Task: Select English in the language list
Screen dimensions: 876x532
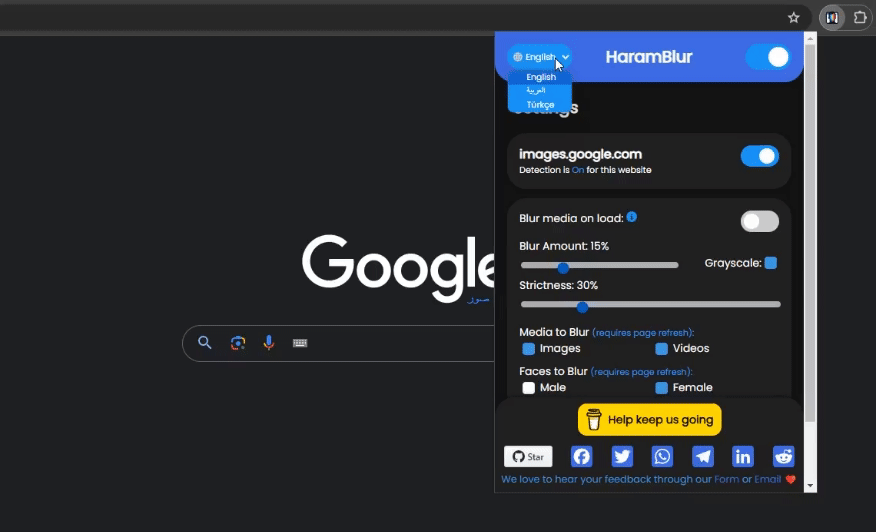Action: point(540,77)
